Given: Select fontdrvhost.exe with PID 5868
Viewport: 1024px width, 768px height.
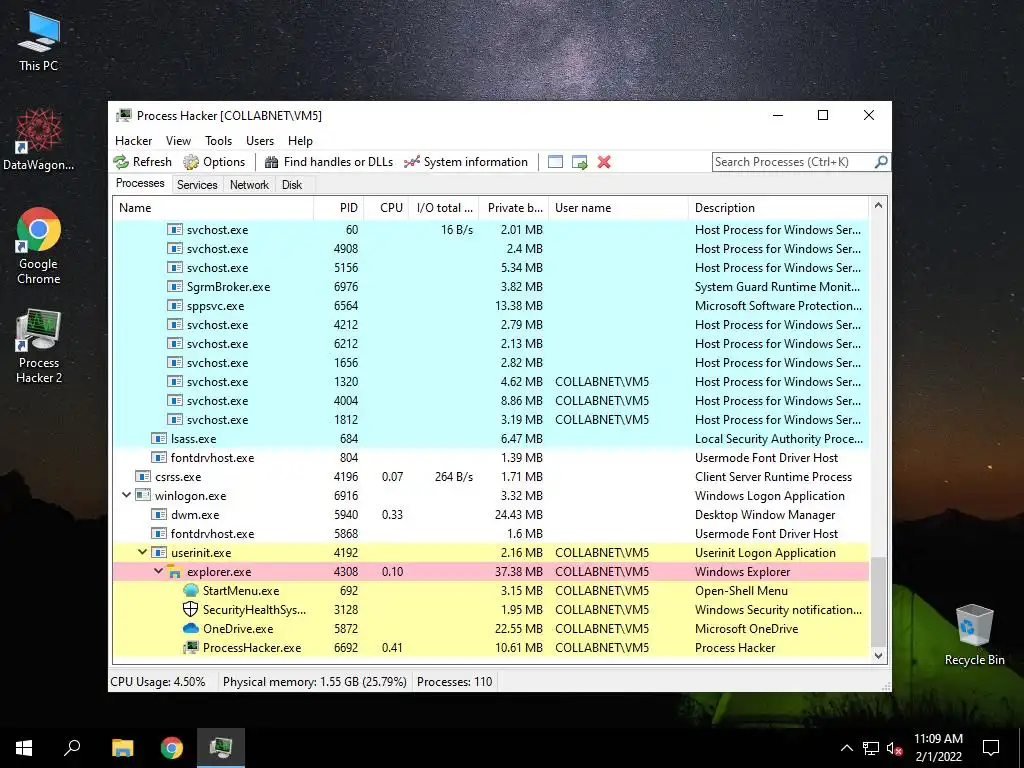Looking at the screenshot, I should click(491, 534).
